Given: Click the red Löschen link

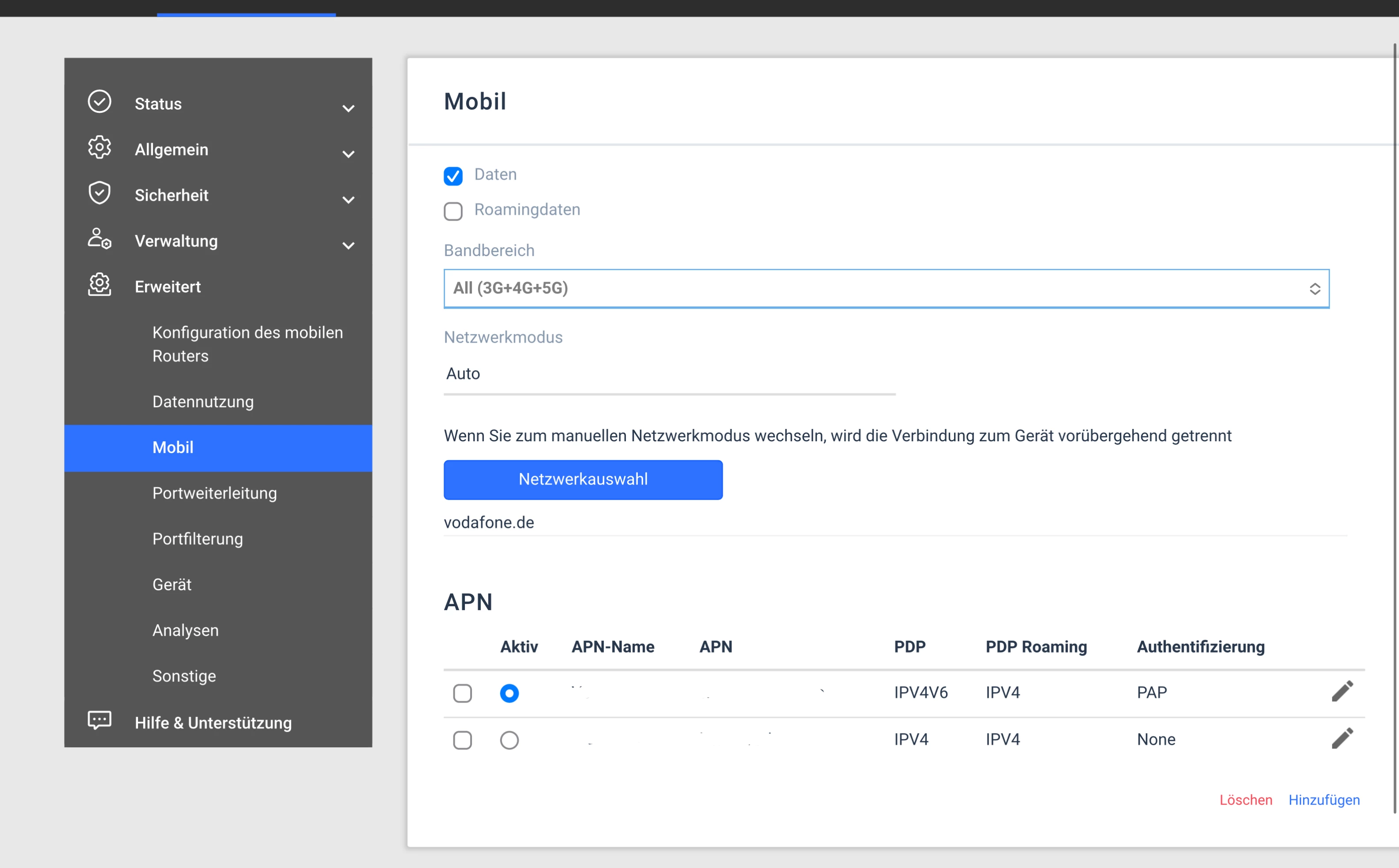Looking at the screenshot, I should click(1245, 800).
